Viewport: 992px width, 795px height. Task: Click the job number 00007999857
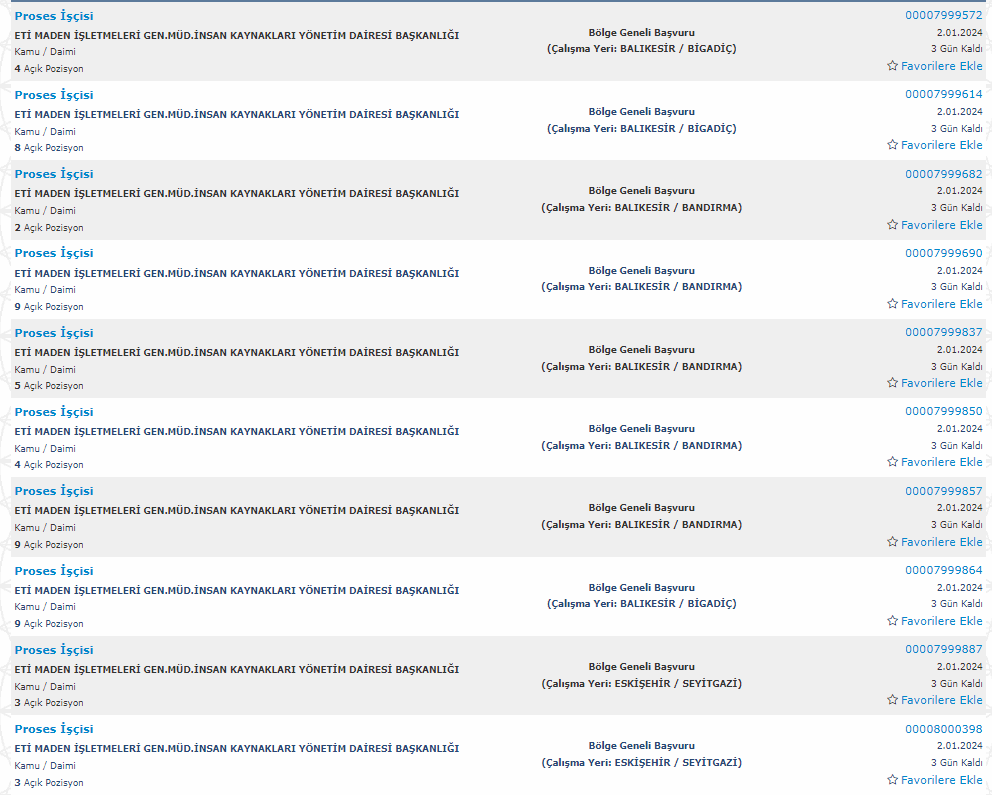943,491
